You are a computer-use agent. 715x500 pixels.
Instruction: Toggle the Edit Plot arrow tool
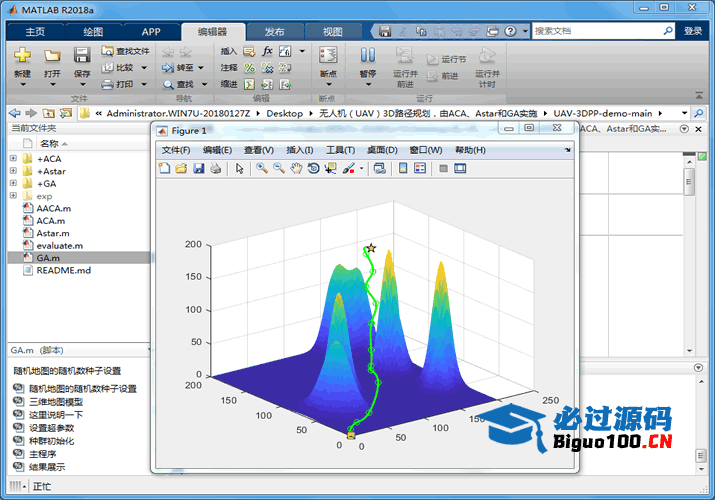pos(240,169)
